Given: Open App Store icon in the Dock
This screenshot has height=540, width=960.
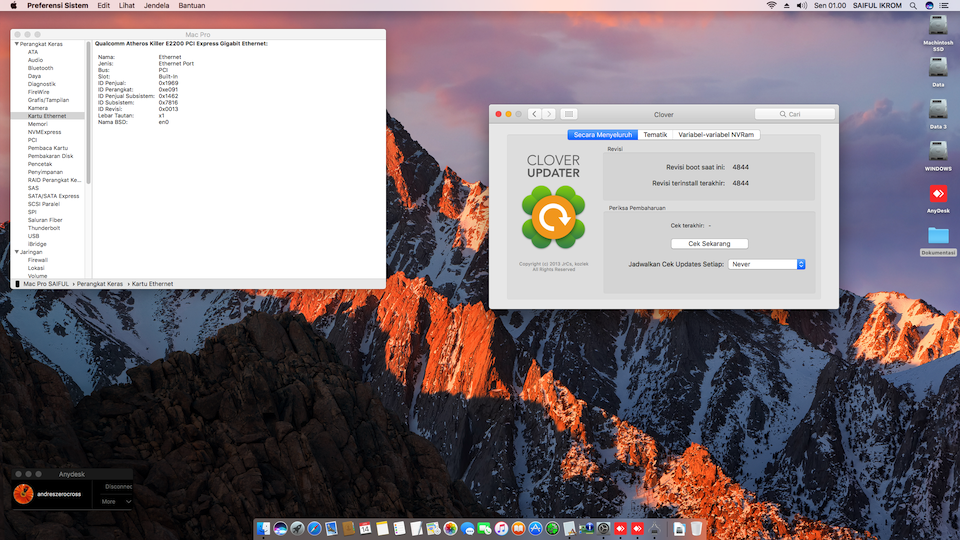Looking at the screenshot, I should coord(536,528).
